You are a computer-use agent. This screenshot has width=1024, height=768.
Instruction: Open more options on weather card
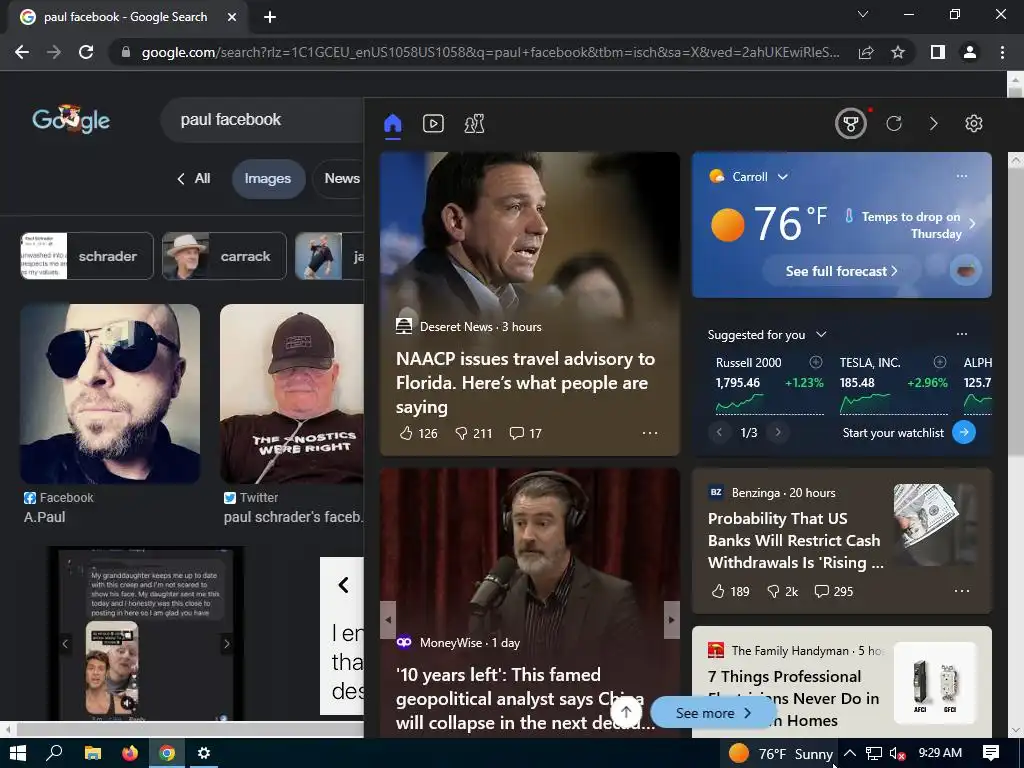[962, 176]
